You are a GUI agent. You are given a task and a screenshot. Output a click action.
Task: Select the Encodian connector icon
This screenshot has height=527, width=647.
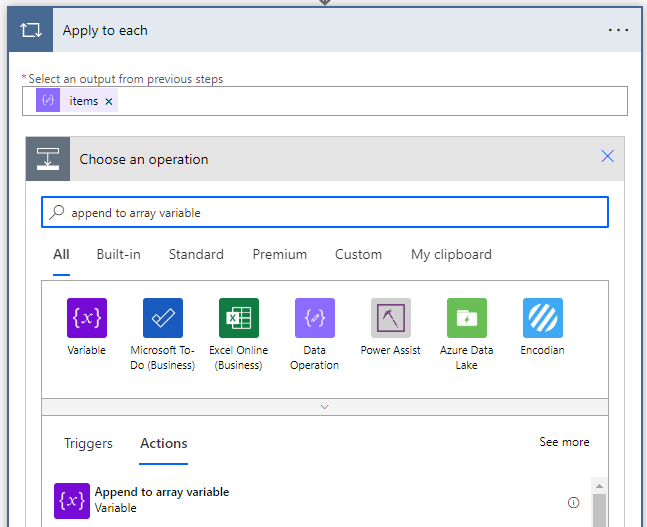click(x=542, y=318)
